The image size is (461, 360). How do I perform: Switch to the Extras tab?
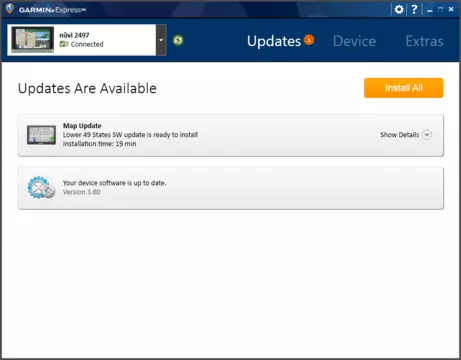tap(424, 41)
